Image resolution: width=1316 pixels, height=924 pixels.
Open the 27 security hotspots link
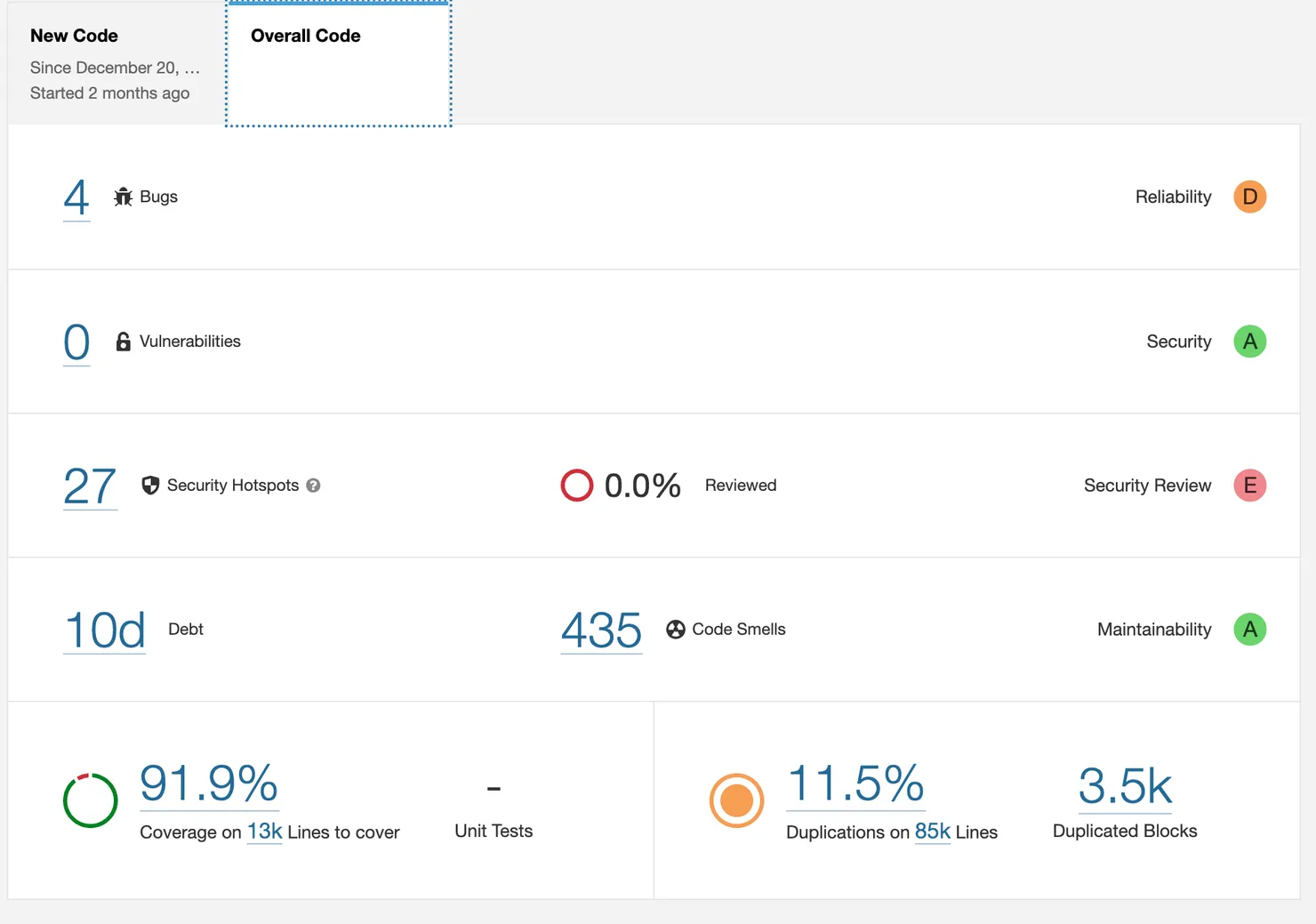tap(90, 486)
